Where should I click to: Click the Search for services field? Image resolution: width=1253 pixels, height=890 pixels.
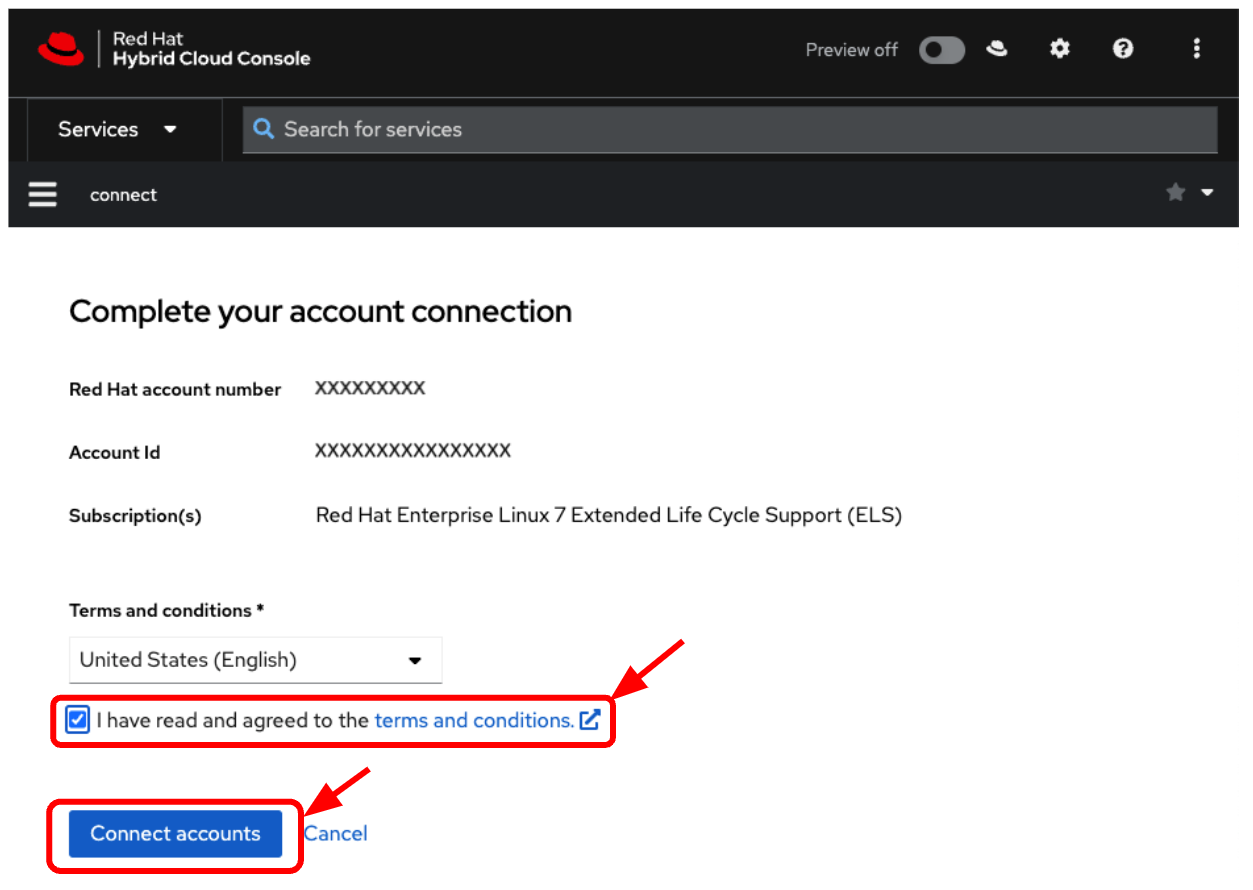(730, 129)
